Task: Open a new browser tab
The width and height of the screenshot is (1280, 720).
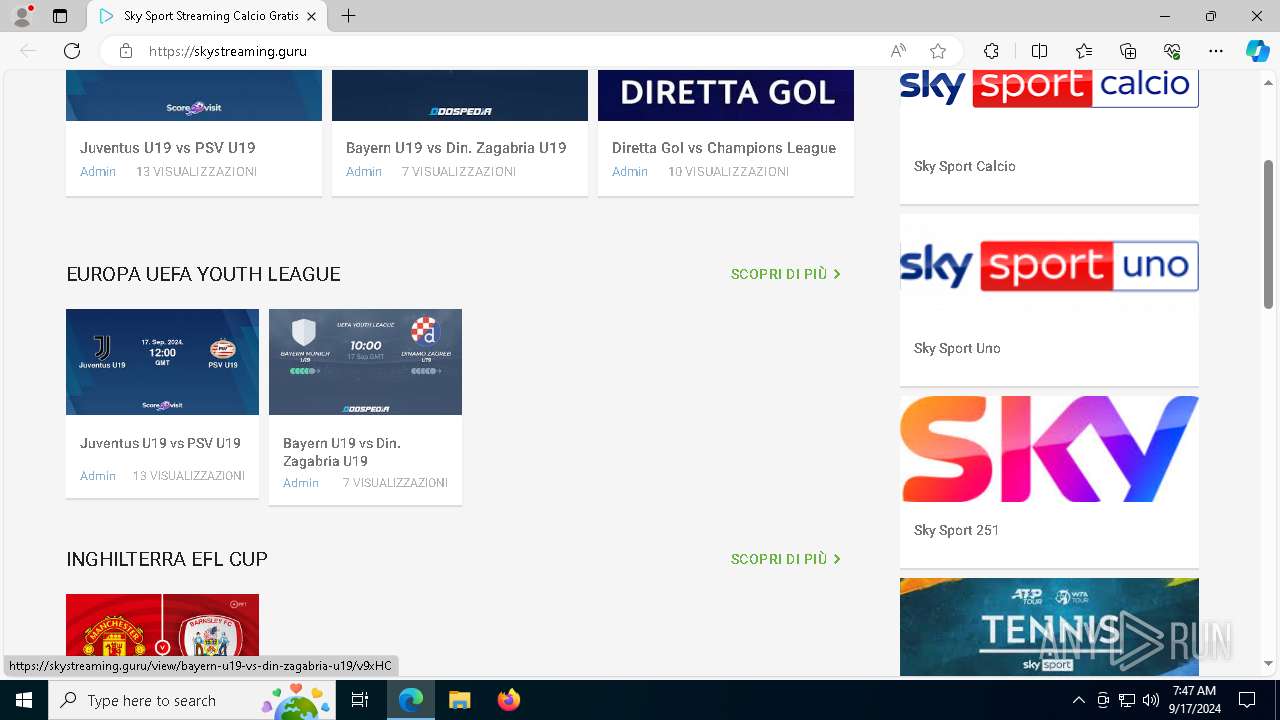Action: [x=348, y=16]
